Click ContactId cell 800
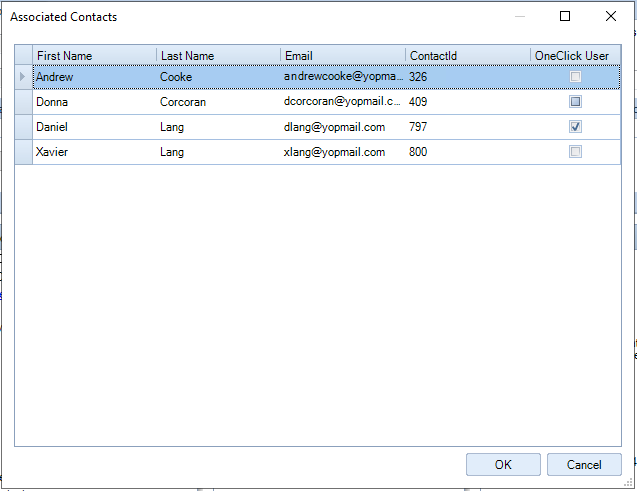This screenshot has width=637, height=491. 468,152
